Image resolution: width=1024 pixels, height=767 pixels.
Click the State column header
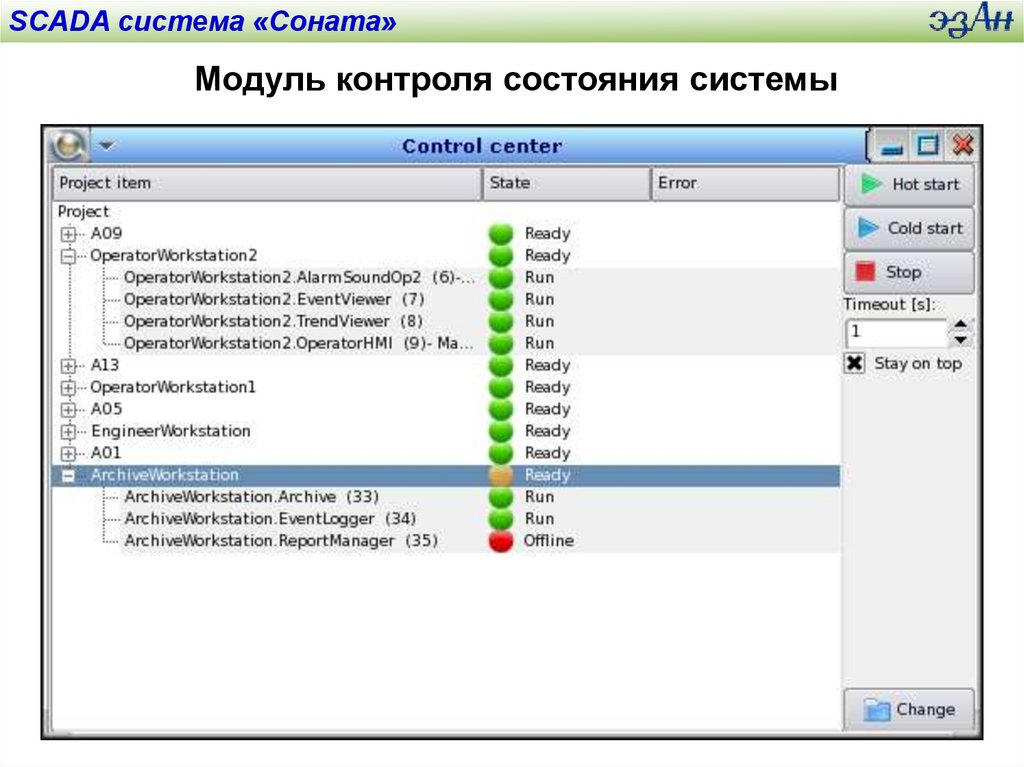(x=566, y=184)
